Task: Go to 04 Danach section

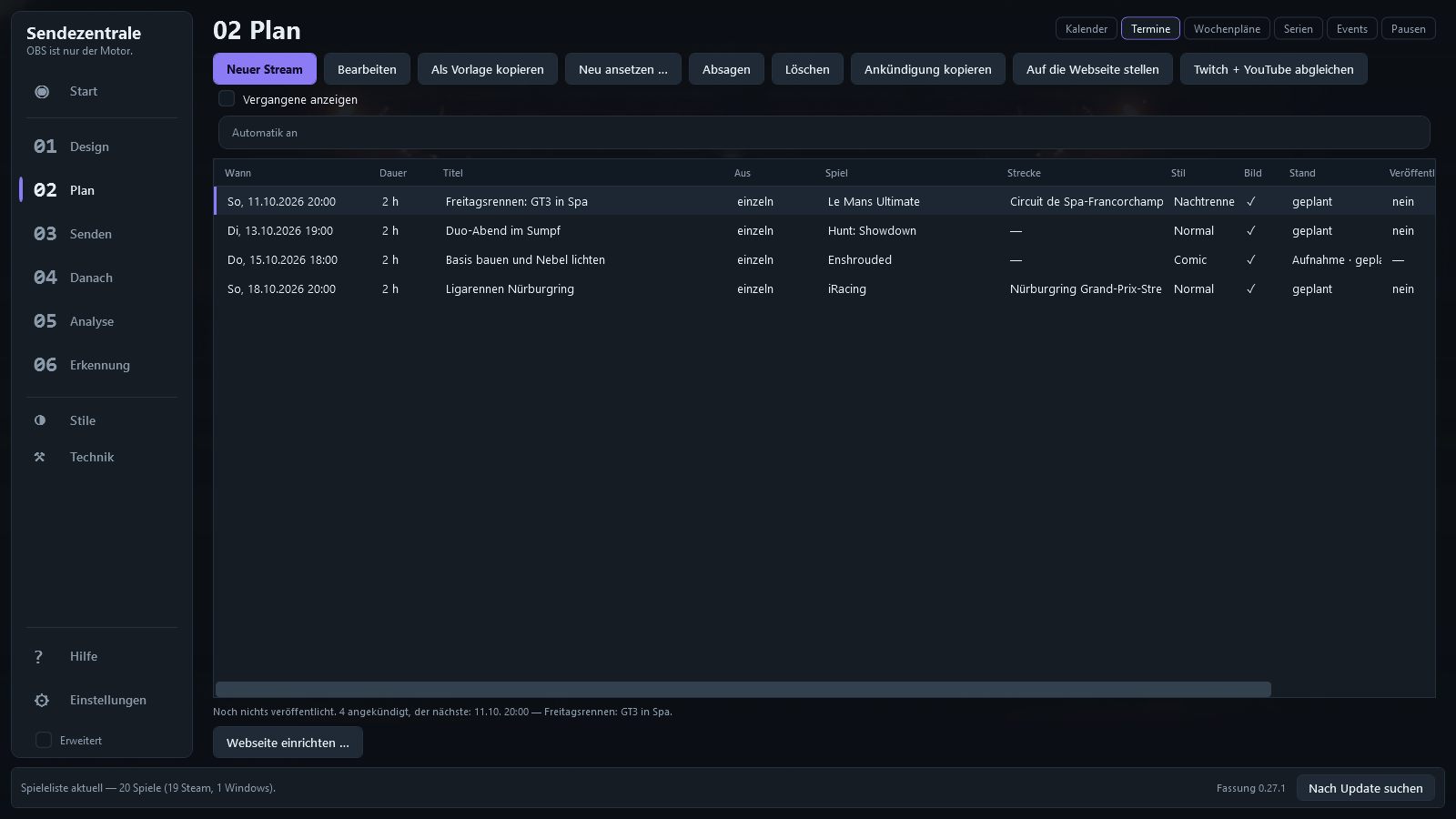Action: coord(102,278)
